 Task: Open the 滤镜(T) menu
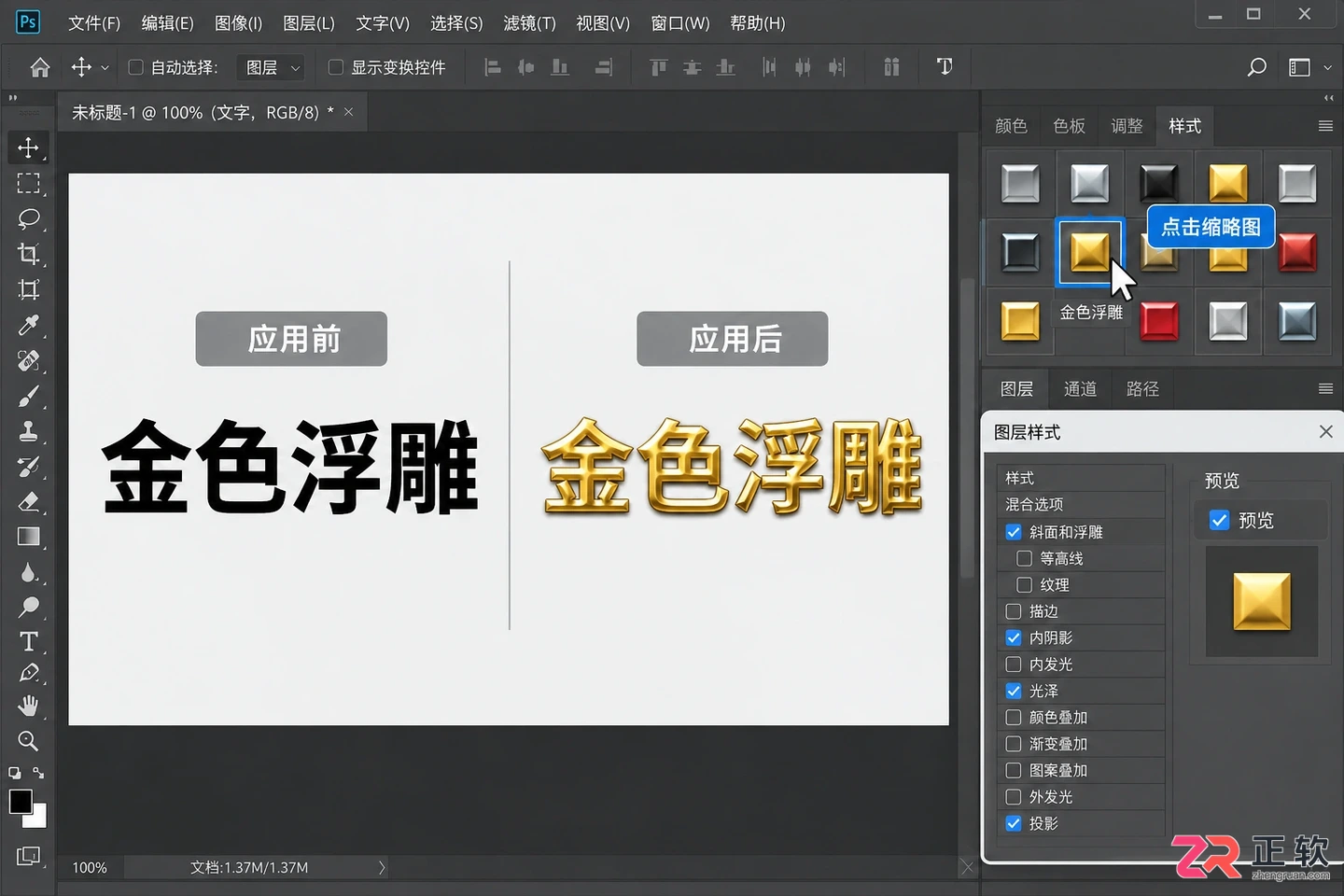click(x=529, y=23)
